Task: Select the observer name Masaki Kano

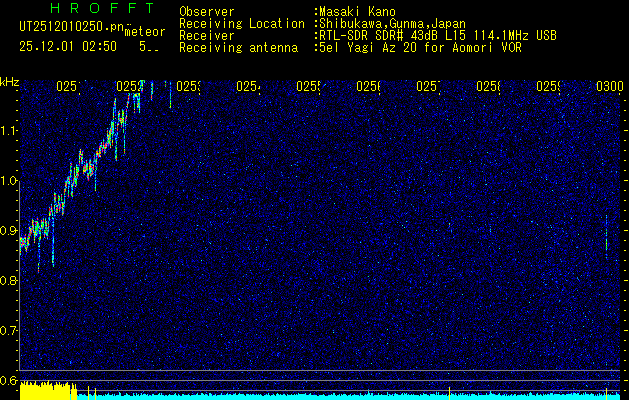Action: click(357, 12)
